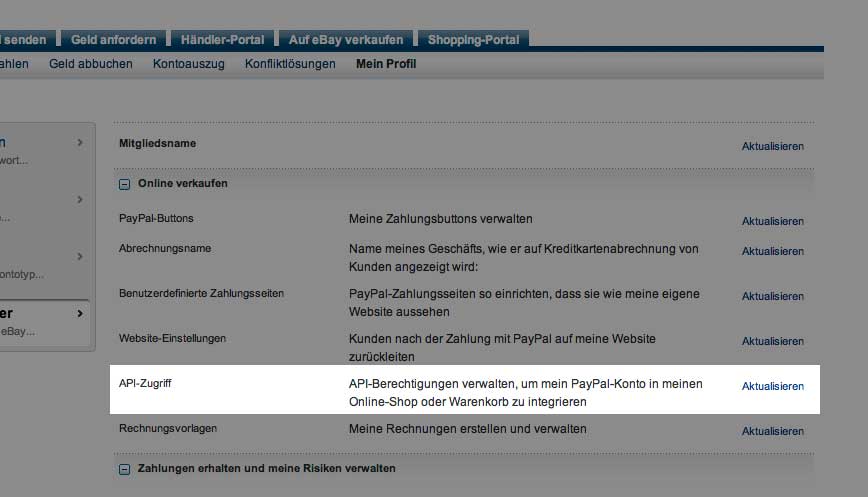The height and width of the screenshot is (497, 868).
Task: Click text Meine Zahlungsbuttons verwalten
Action: pyautogui.click(x=441, y=219)
